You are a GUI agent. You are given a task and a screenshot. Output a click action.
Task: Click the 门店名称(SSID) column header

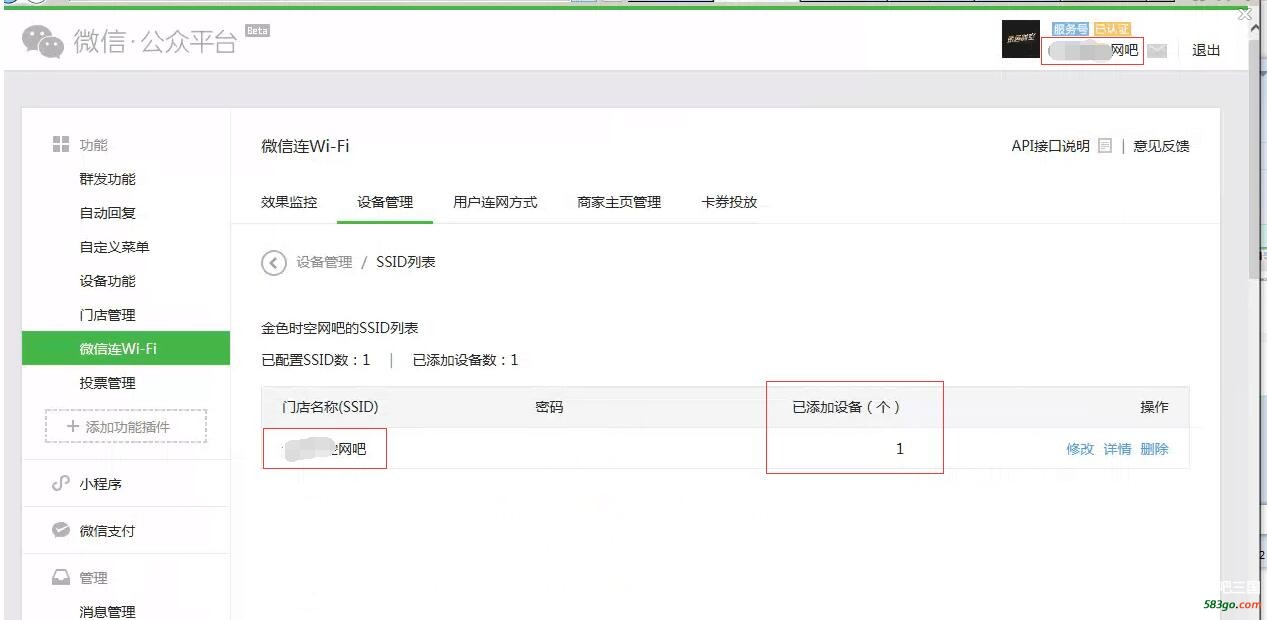[x=330, y=407]
